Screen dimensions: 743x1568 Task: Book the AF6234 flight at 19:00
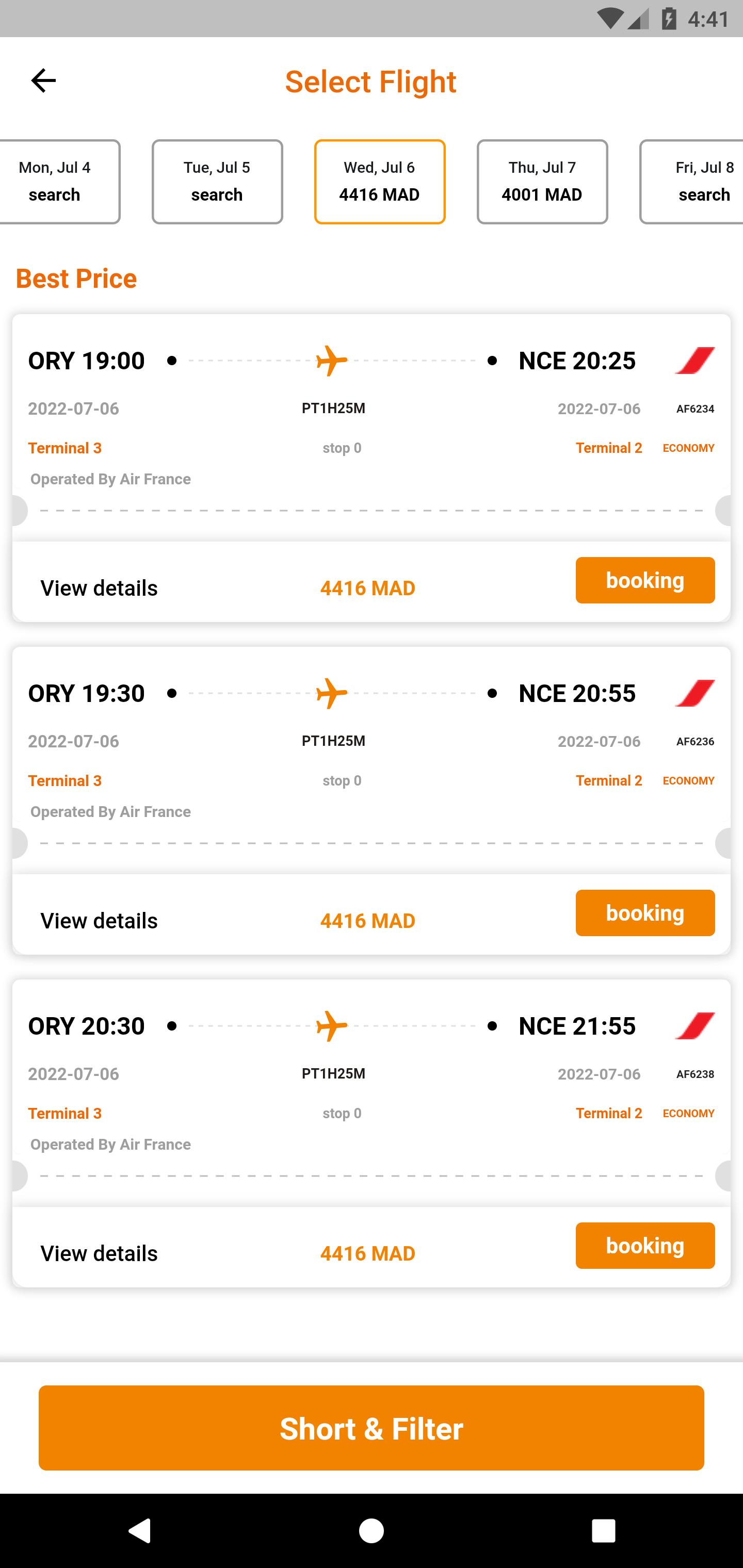pyautogui.click(x=645, y=580)
